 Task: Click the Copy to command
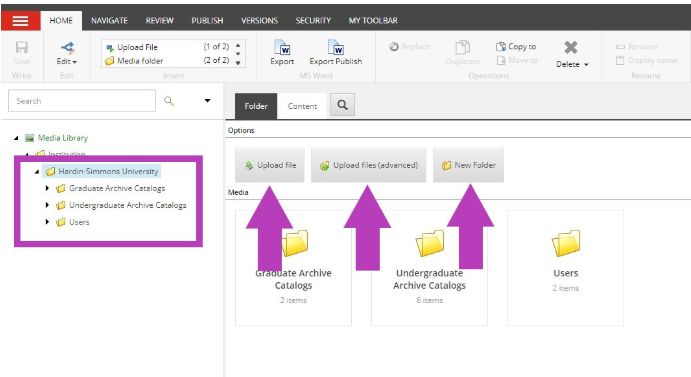tap(516, 46)
